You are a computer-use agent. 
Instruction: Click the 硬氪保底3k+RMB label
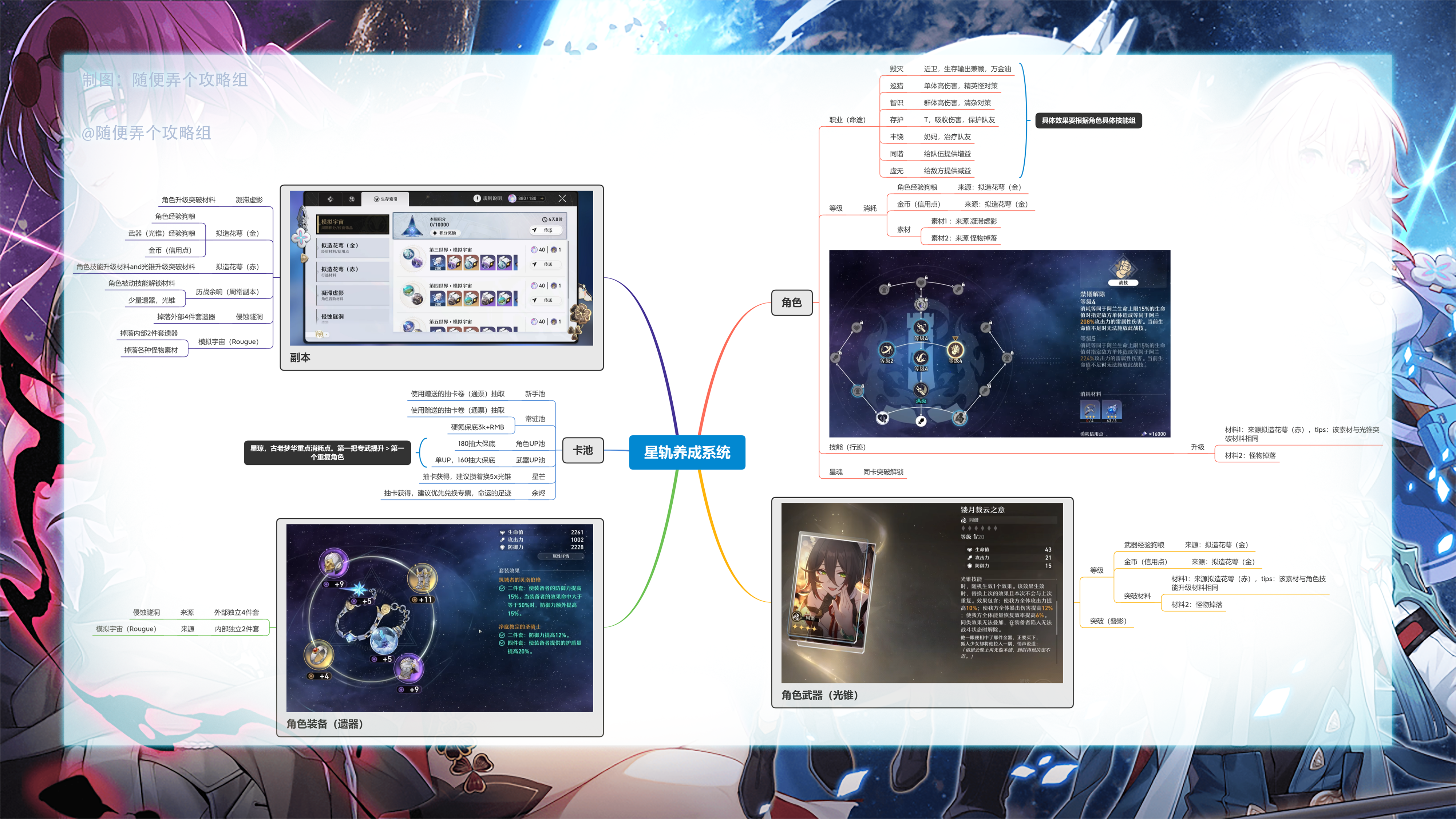(x=477, y=427)
